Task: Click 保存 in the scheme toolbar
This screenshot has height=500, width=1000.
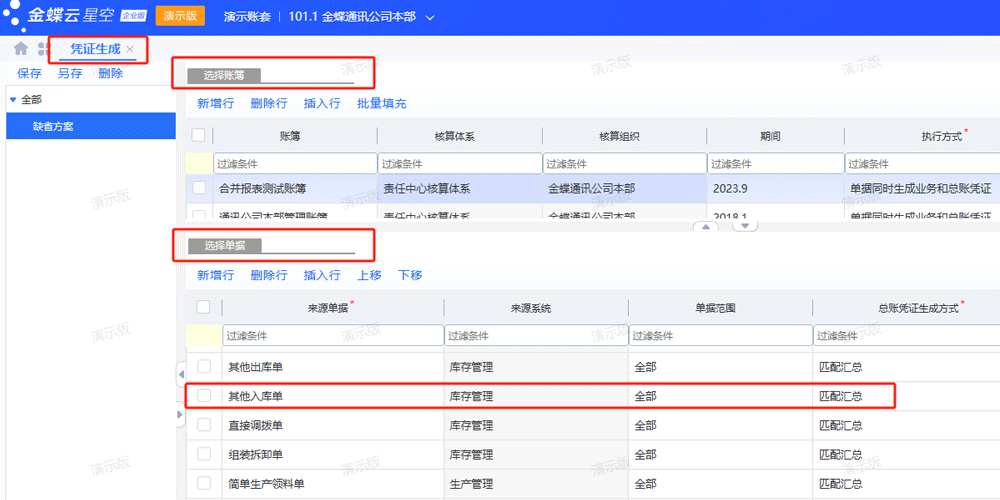Action: (x=29, y=73)
